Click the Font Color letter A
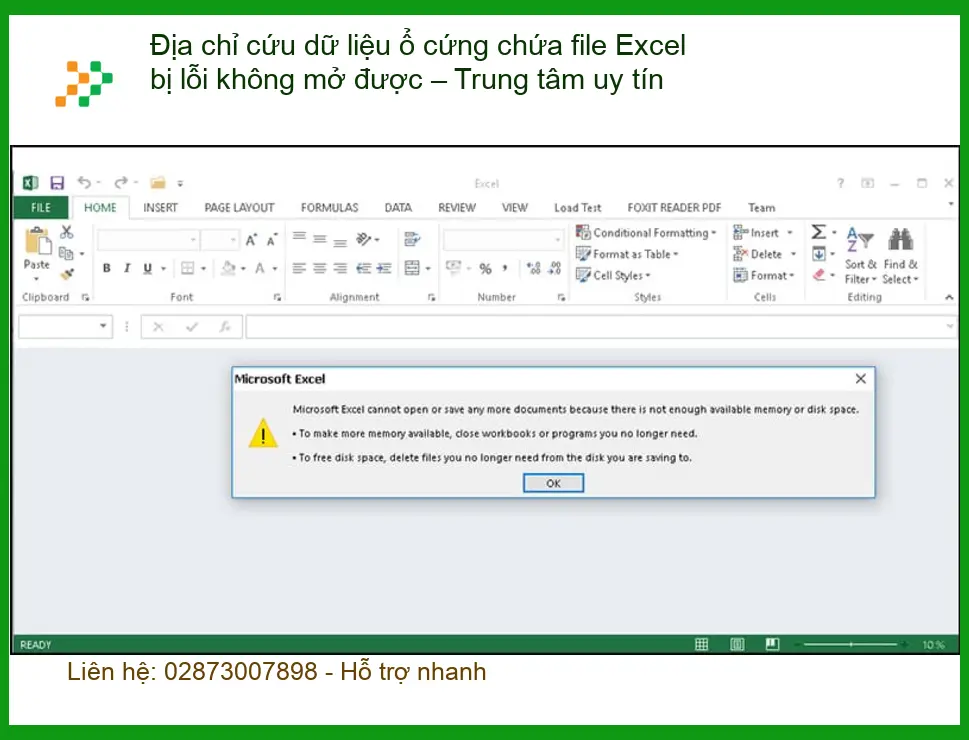 point(260,268)
